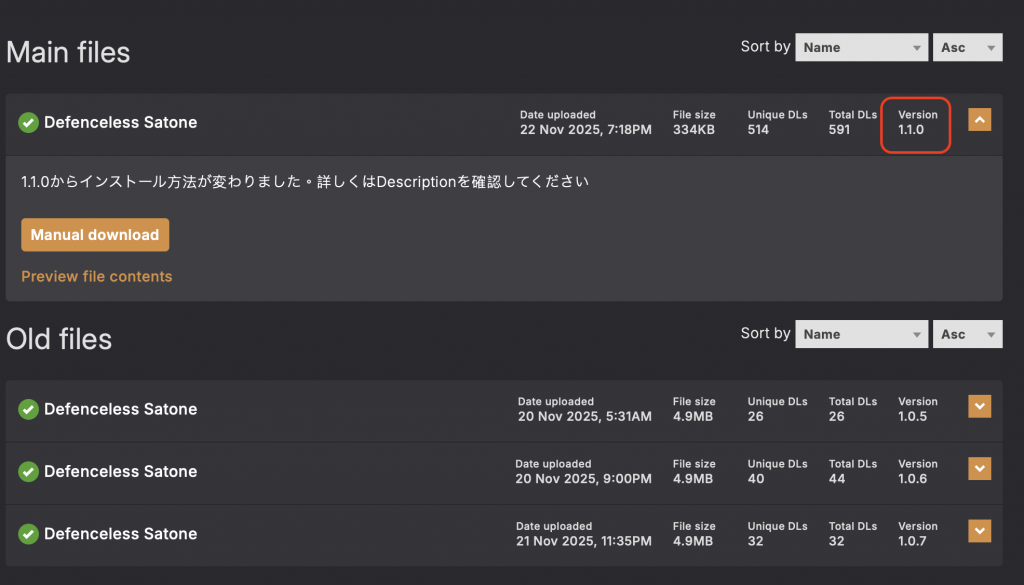Click the Manual download button

click(x=95, y=235)
